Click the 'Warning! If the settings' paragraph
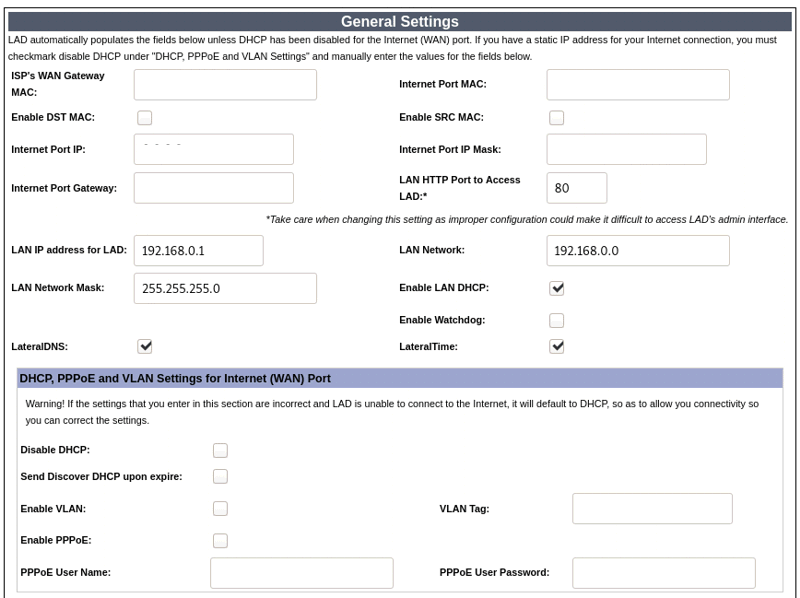The width and height of the screenshot is (800, 598). tap(392, 412)
